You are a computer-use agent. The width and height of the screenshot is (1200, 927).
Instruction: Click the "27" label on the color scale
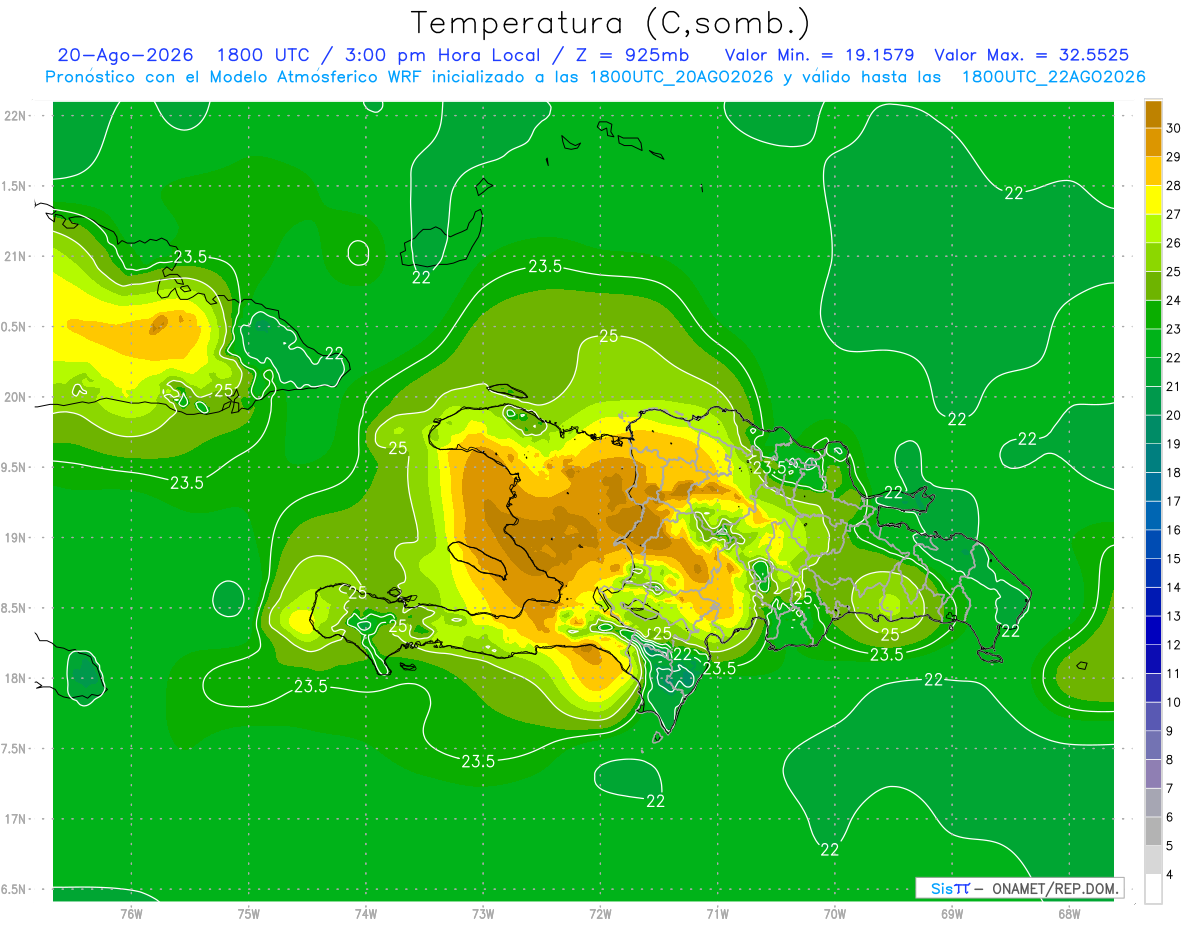pyautogui.click(x=1174, y=214)
